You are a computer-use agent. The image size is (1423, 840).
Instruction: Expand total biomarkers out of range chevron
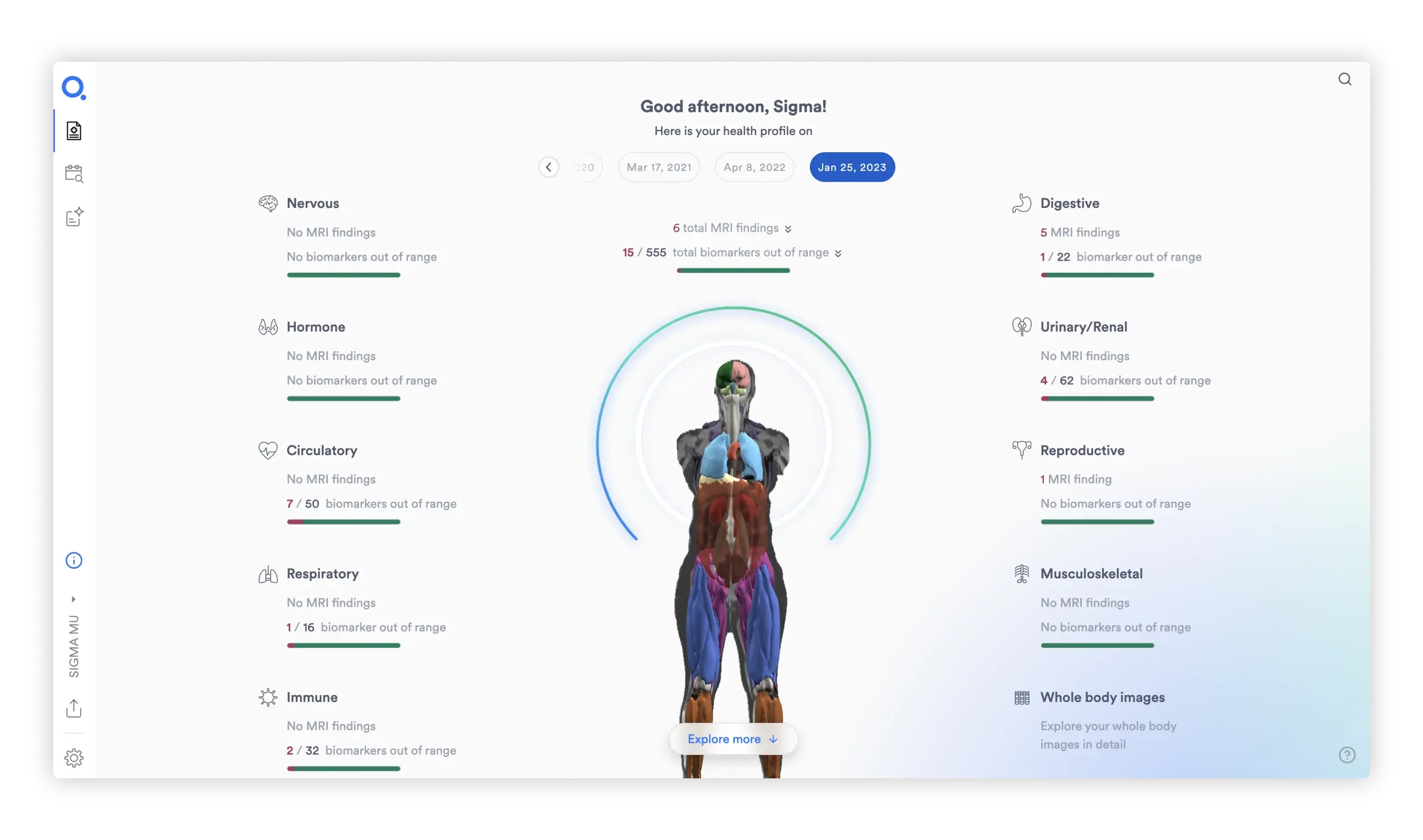click(838, 253)
